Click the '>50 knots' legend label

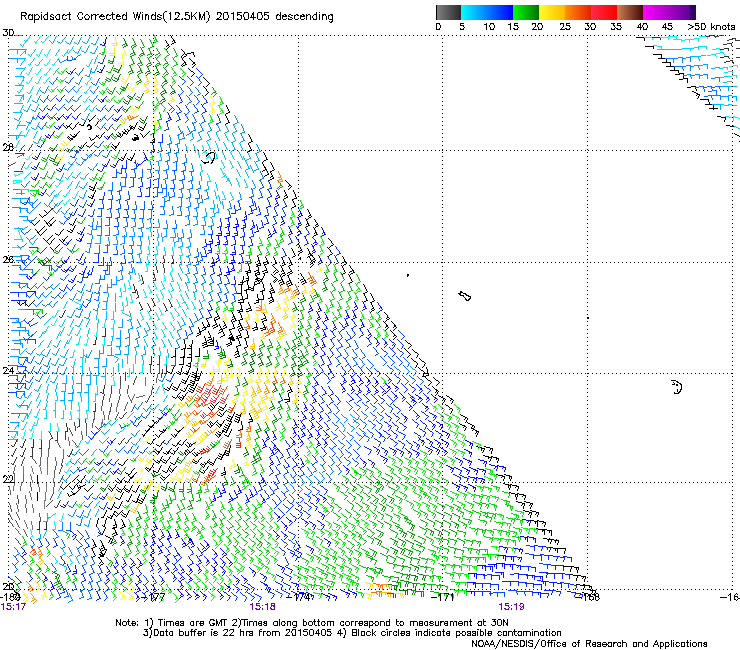(711, 27)
